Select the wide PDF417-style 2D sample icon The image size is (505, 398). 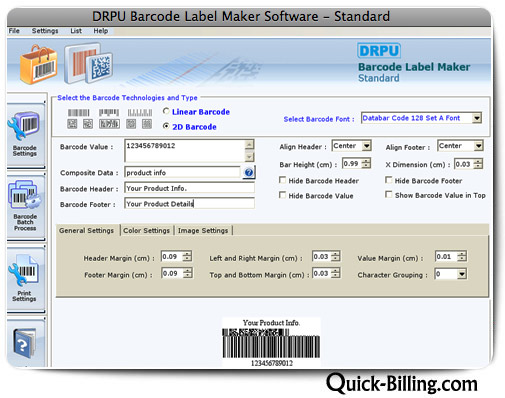pos(109,124)
